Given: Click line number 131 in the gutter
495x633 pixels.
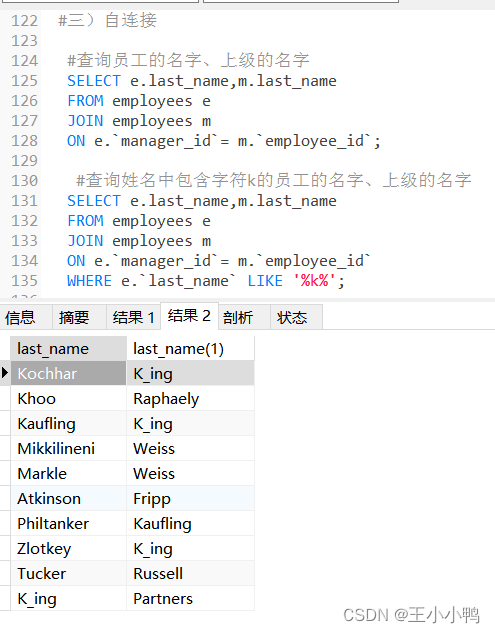Looking at the screenshot, I should coord(24,201).
